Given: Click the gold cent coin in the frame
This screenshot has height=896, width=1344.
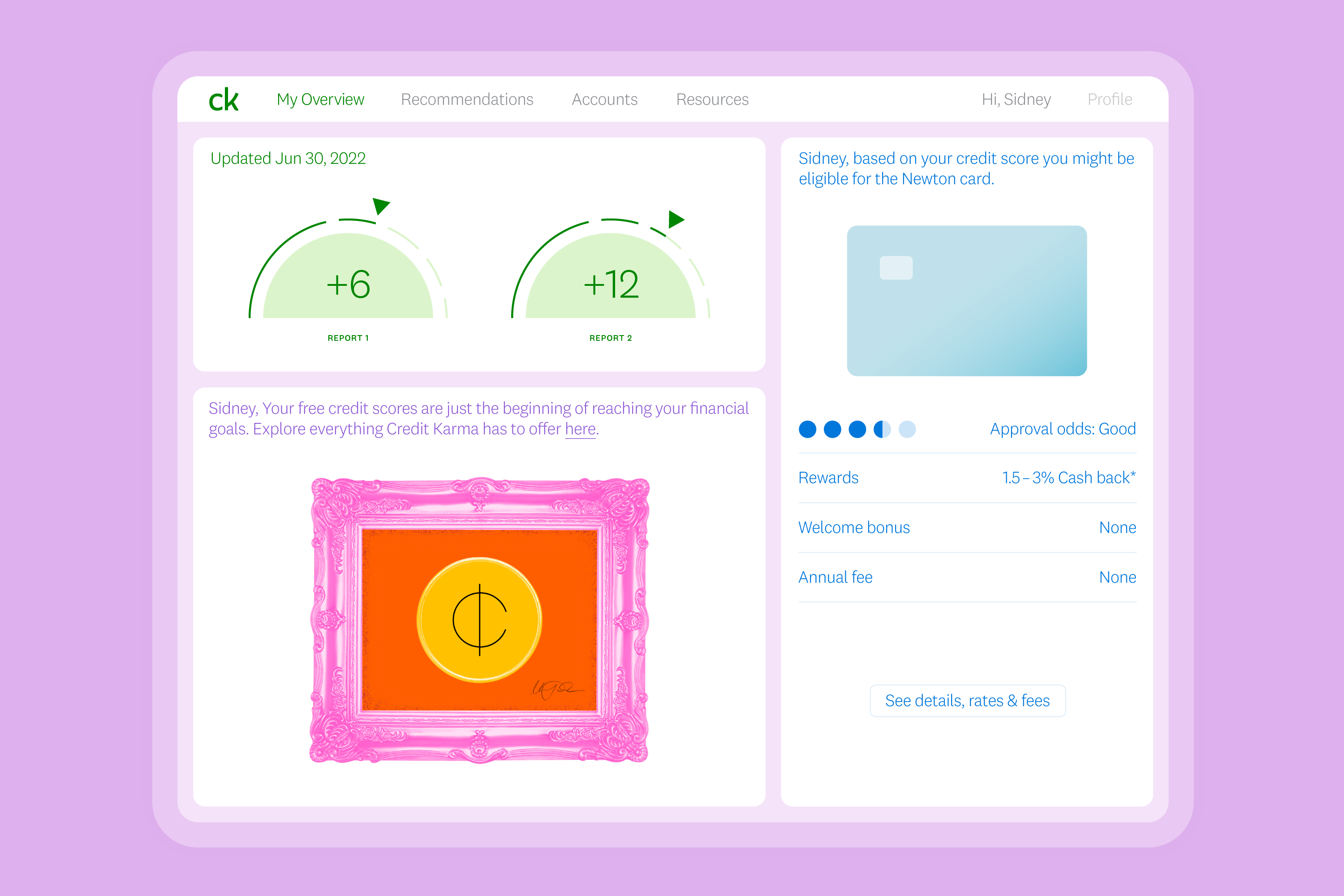Looking at the screenshot, I should pyautogui.click(x=479, y=620).
